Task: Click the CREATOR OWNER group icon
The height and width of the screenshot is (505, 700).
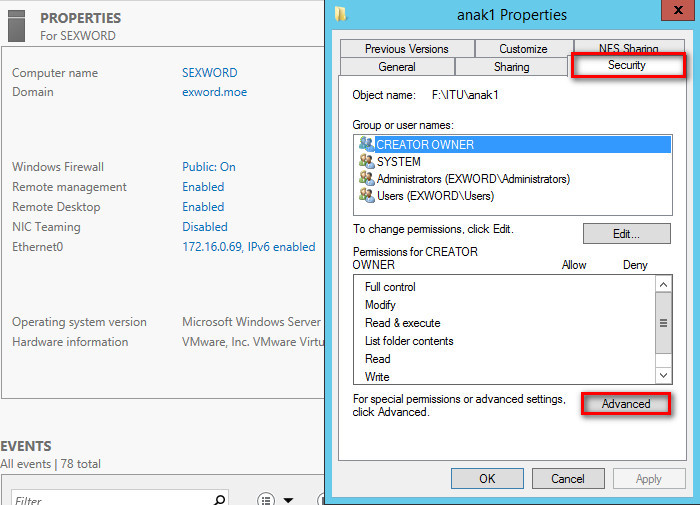Action: pyautogui.click(x=365, y=144)
